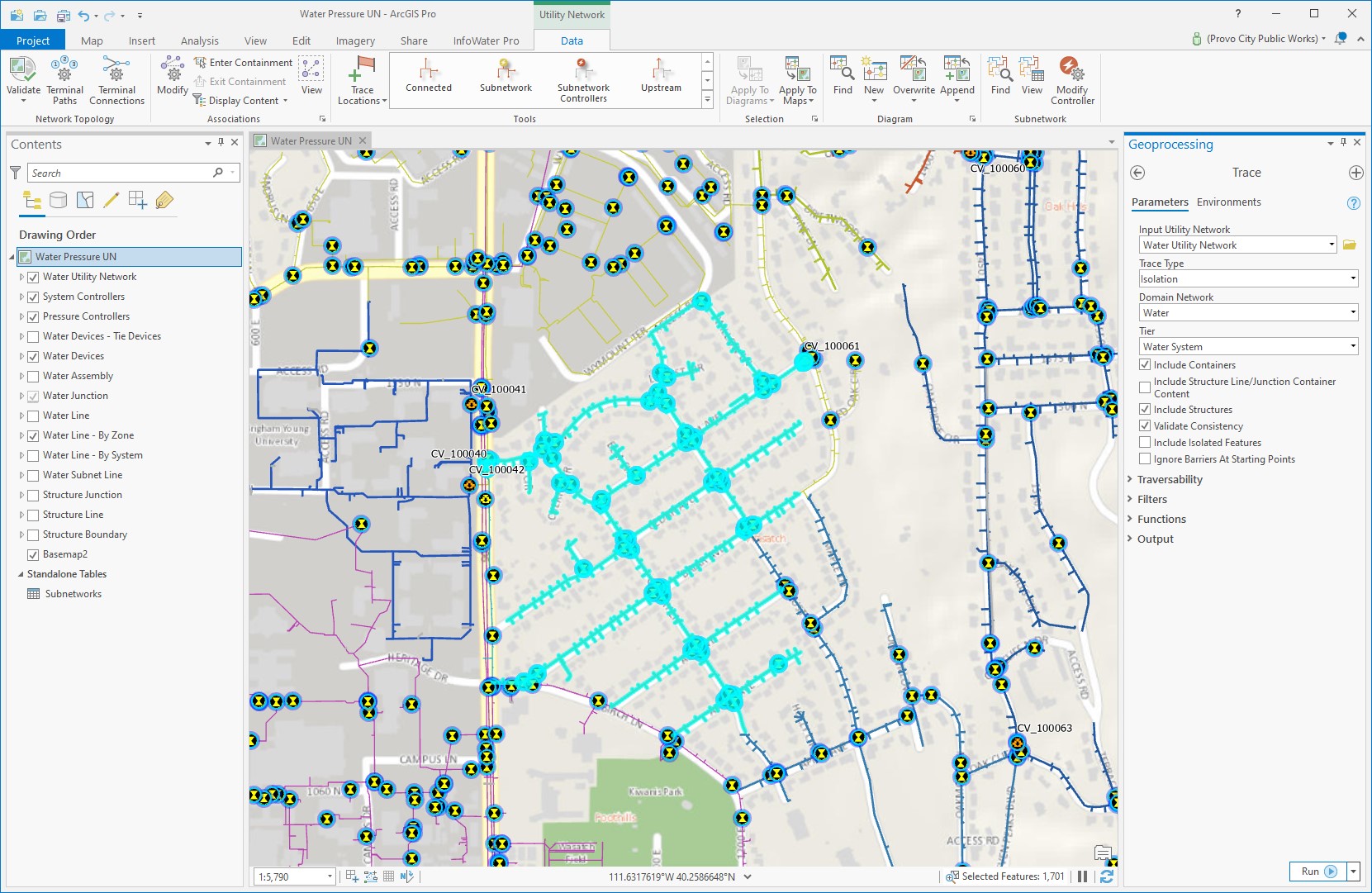
Task: Click Apply To Maps in Selection group
Action: coord(797,80)
